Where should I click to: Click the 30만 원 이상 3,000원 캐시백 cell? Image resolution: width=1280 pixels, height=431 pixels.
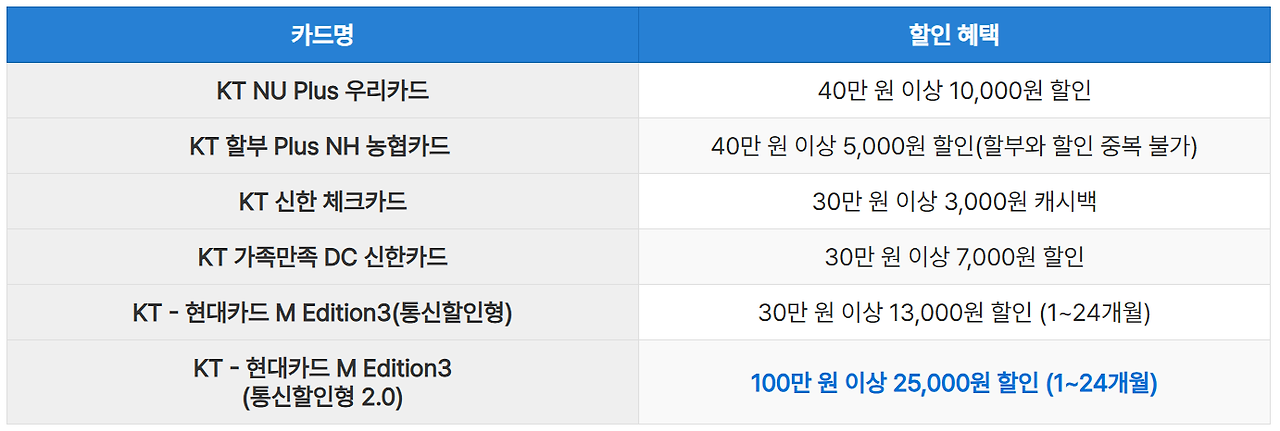(954, 201)
